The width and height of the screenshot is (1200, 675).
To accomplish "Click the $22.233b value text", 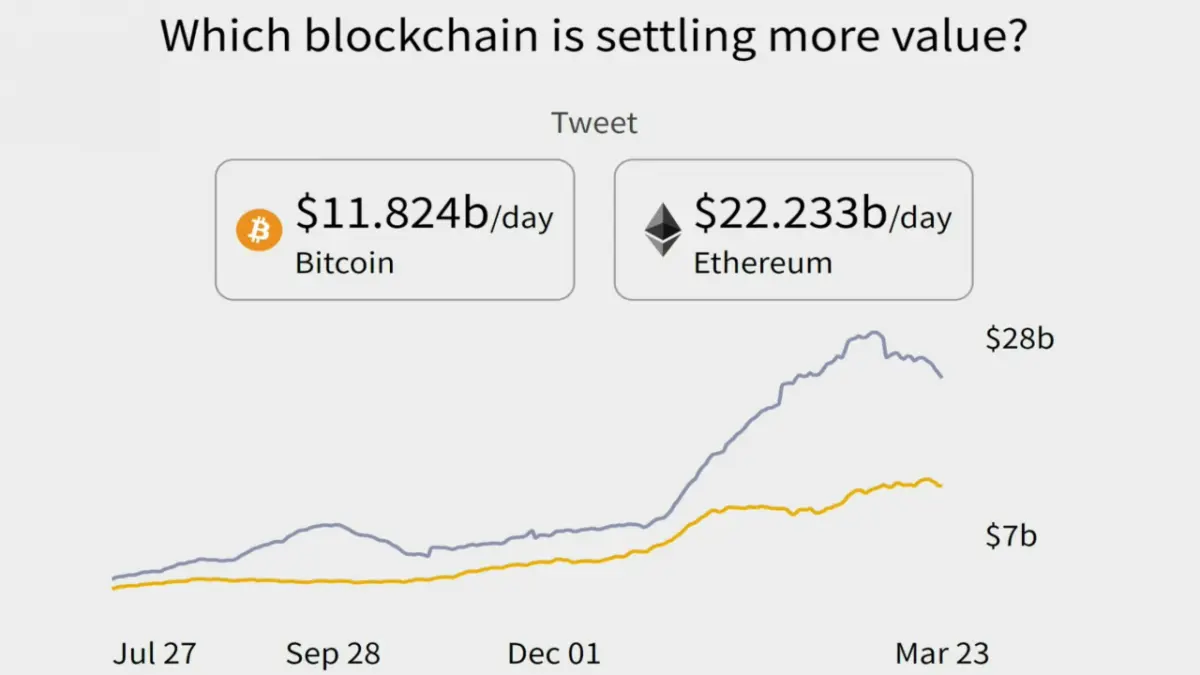I will [x=790, y=213].
